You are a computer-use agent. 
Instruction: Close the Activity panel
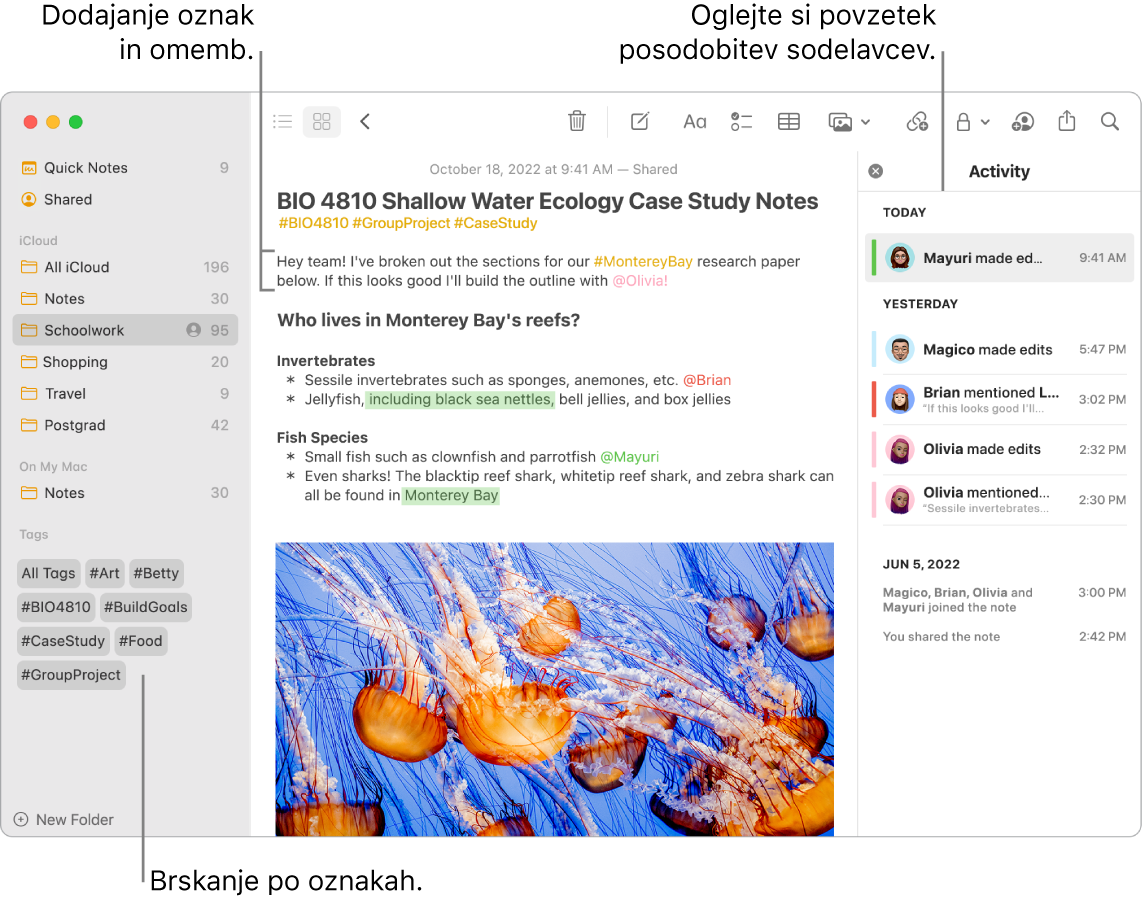pos(876,171)
